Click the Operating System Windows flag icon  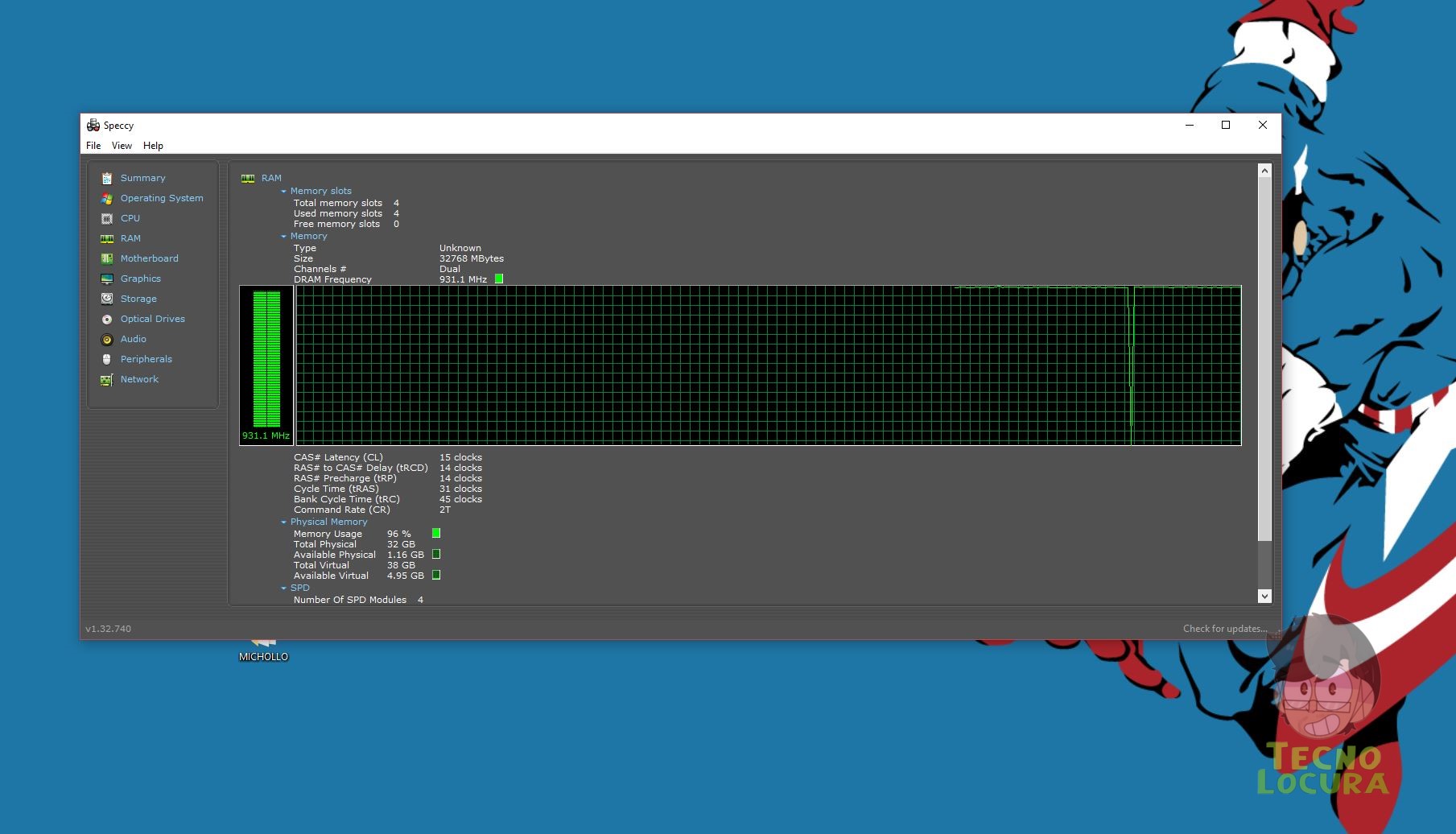click(x=106, y=198)
